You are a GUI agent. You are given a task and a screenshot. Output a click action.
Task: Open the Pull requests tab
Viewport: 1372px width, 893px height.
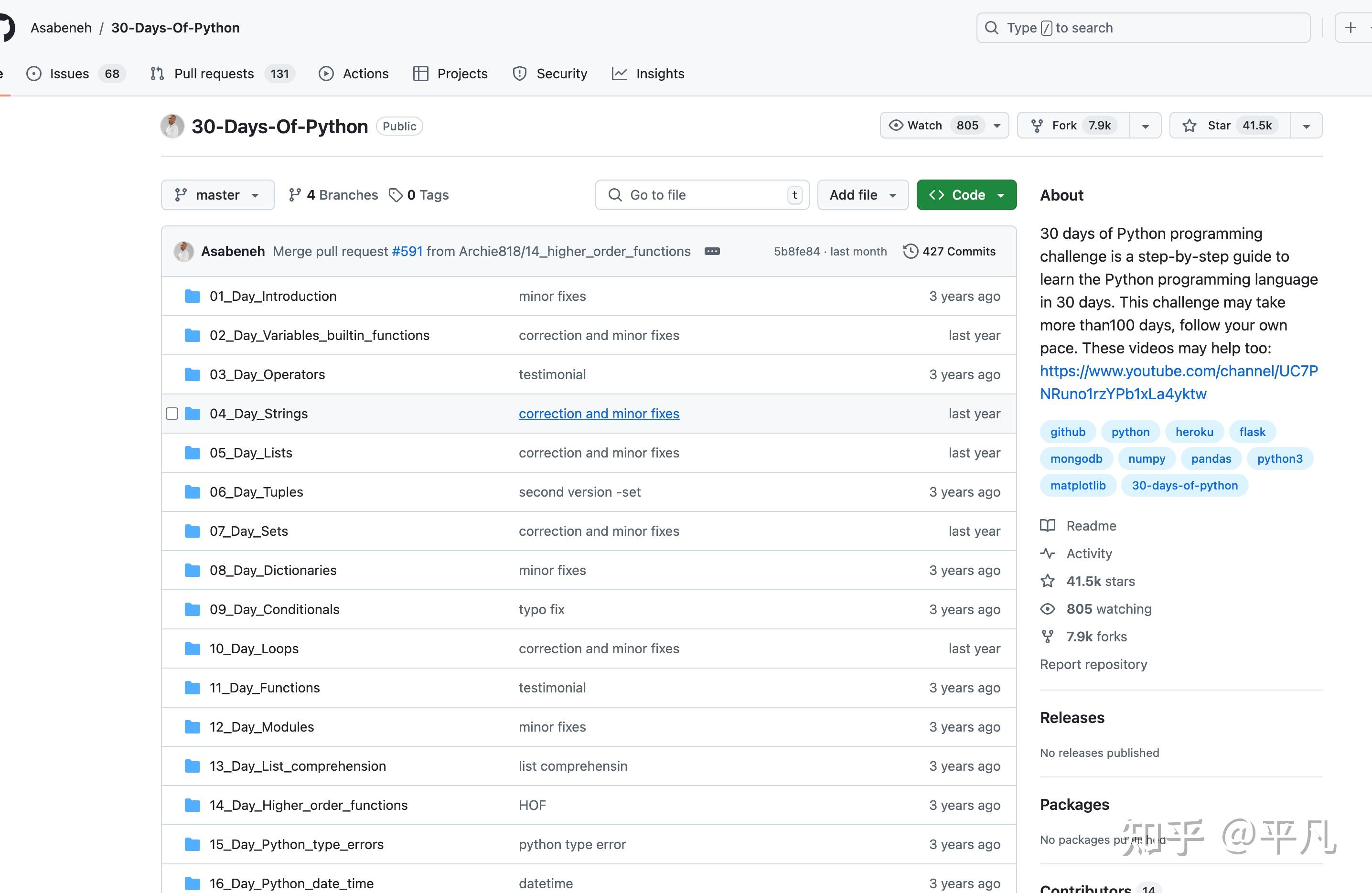click(x=223, y=74)
